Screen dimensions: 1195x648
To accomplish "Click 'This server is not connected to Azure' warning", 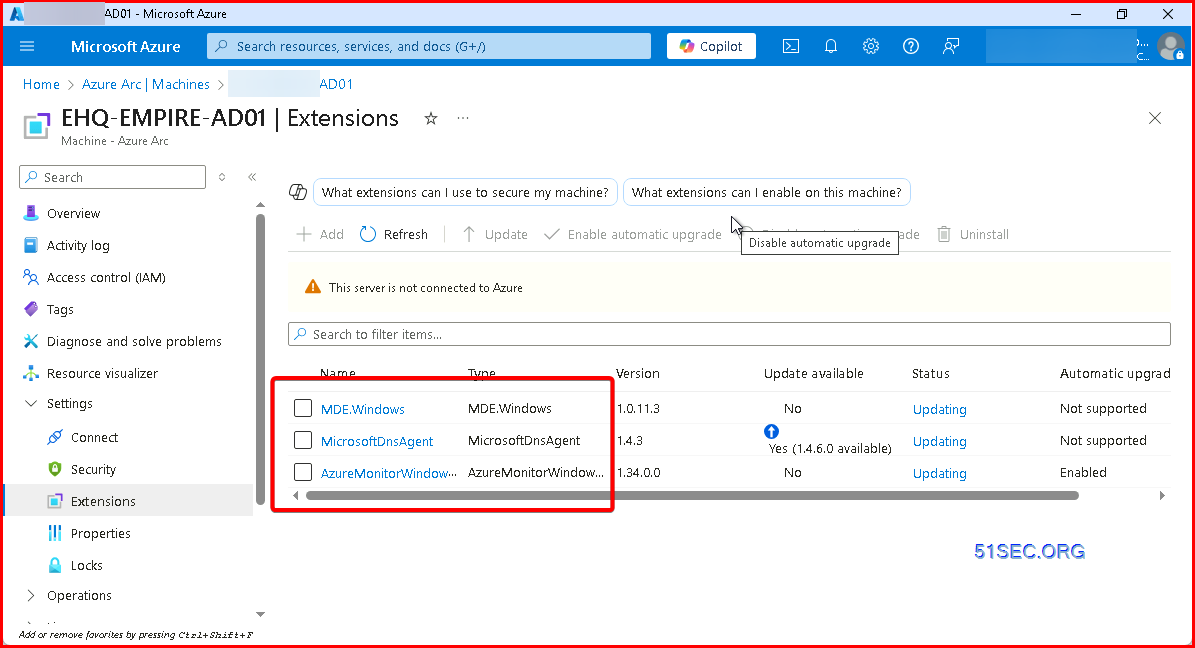I will coord(425,288).
